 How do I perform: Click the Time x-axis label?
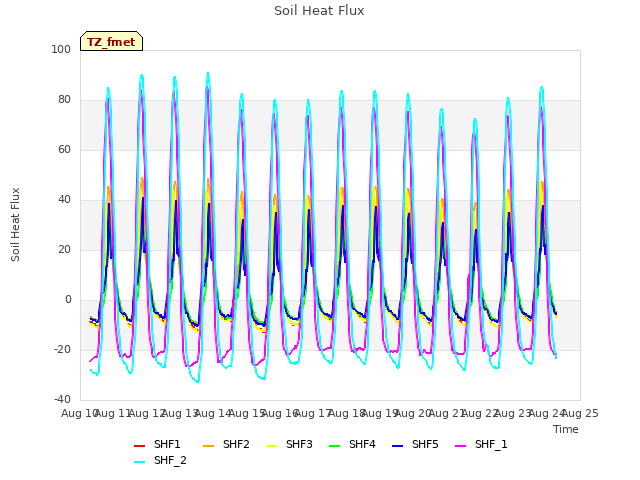pyautogui.click(x=566, y=429)
